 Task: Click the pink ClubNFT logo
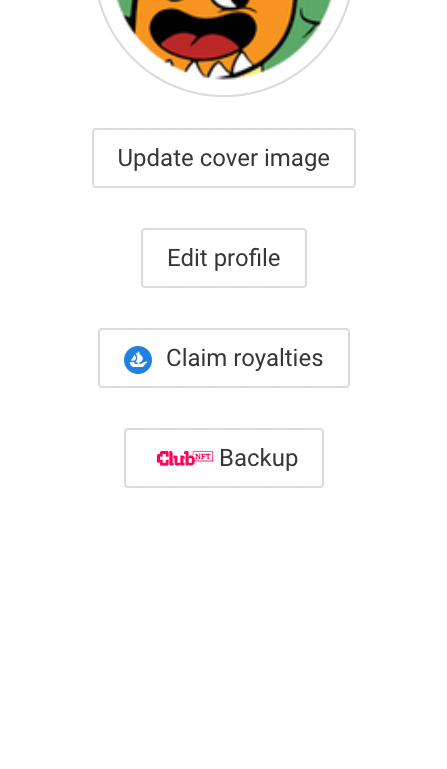coord(185,459)
